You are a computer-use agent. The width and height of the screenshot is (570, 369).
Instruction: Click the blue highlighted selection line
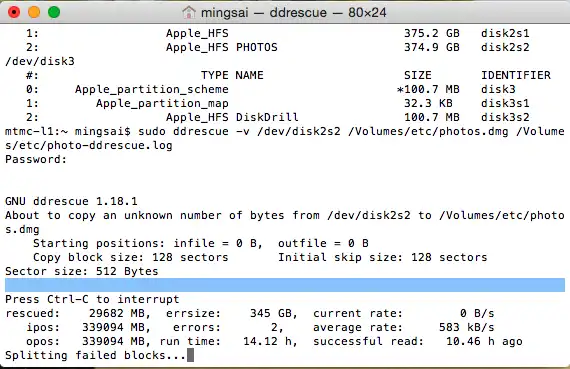pyautogui.click(x=285, y=285)
